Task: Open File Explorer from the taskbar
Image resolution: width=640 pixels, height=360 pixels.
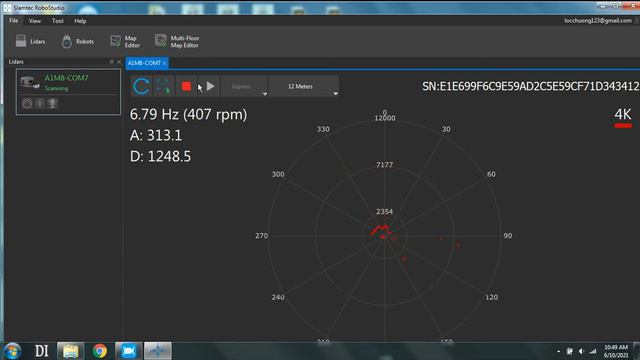Action: click(71, 351)
